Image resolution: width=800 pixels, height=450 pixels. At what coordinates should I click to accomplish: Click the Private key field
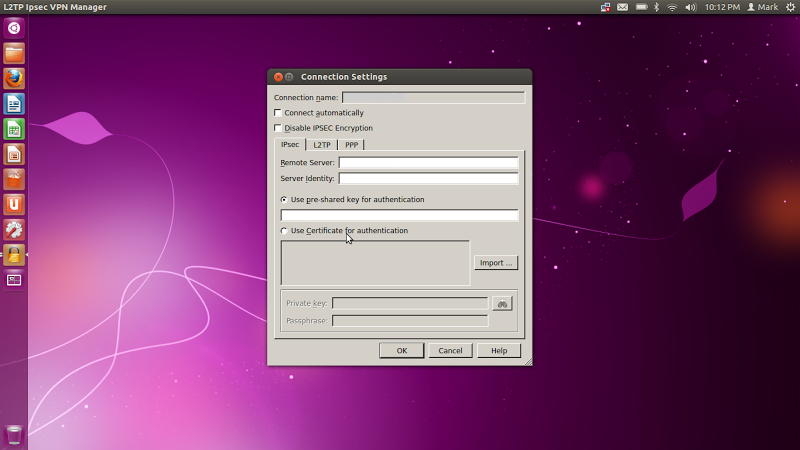pos(410,303)
